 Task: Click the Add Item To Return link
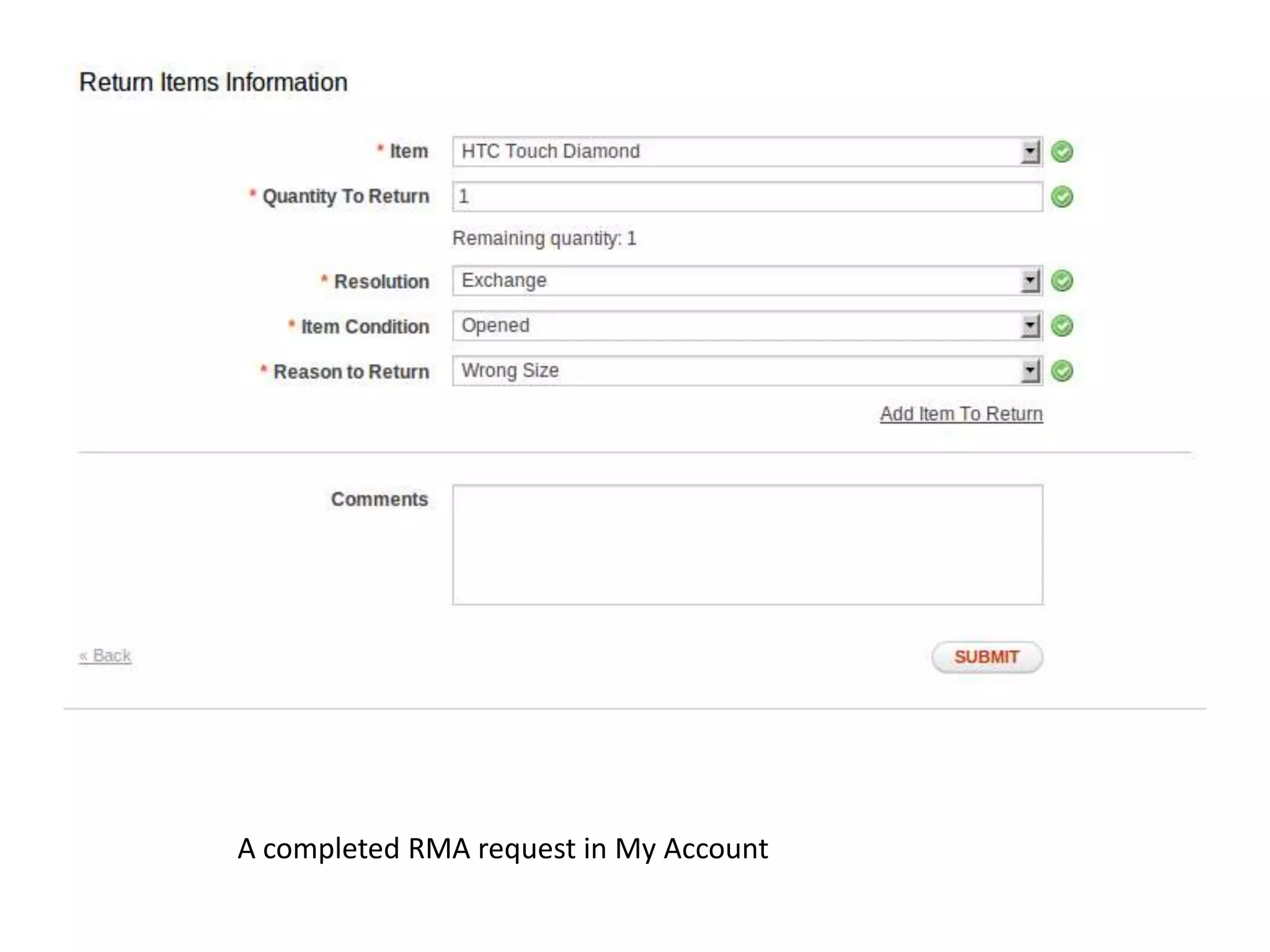[961, 414]
